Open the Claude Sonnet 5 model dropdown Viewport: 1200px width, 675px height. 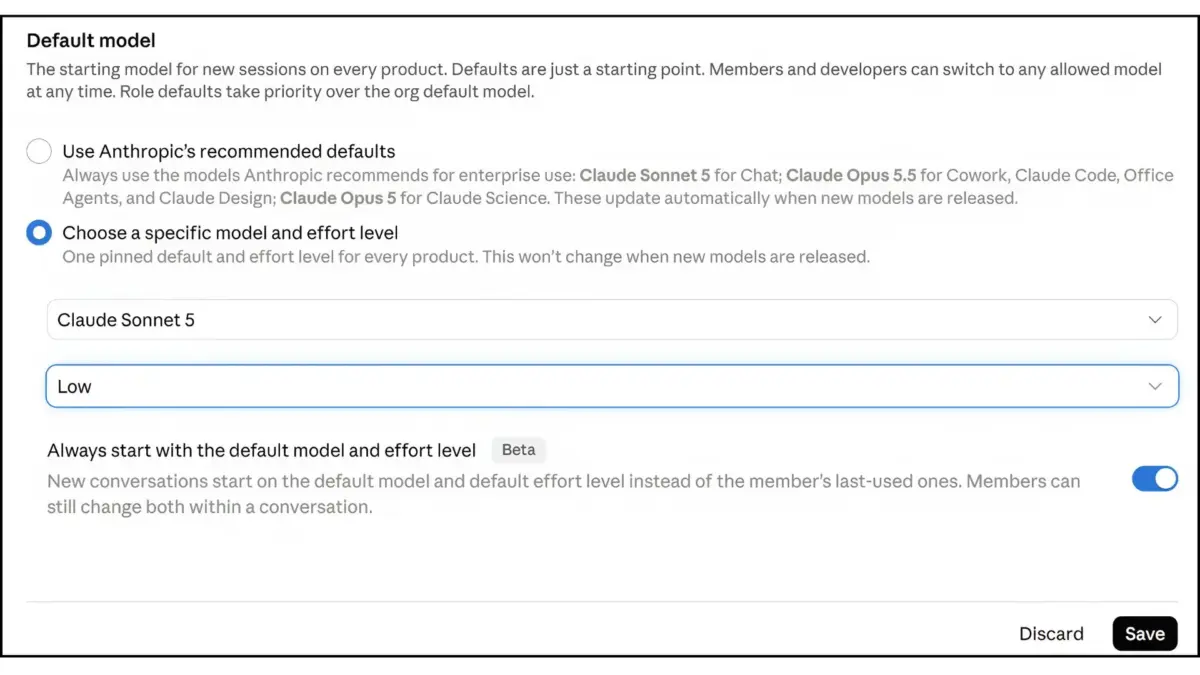tap(612, 320)
